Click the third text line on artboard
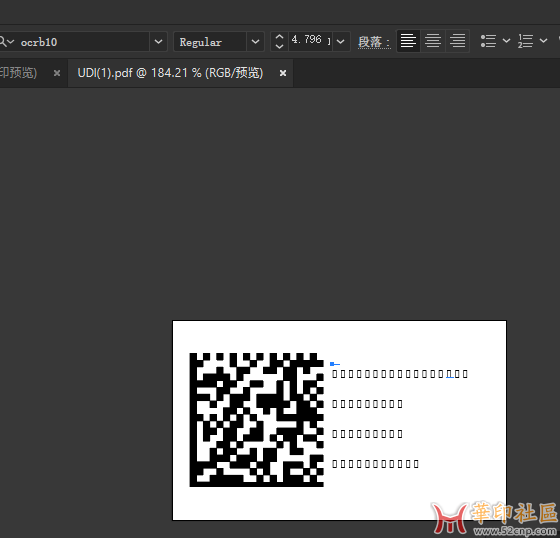Image resolution: width=560 pixels, height=538 pixels. click(368, 434)
